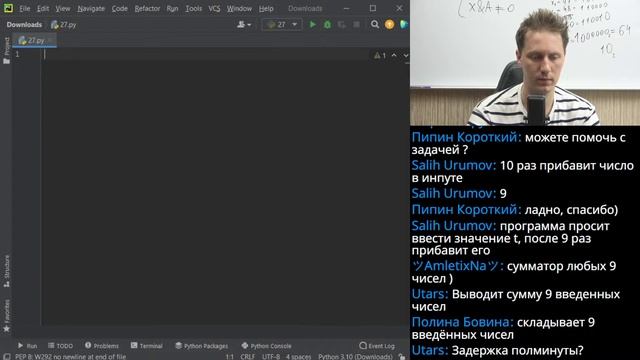Click the Stop icon in toolbar
The width and height of the screenshot is (640, 360).
[x=356, y=24]
